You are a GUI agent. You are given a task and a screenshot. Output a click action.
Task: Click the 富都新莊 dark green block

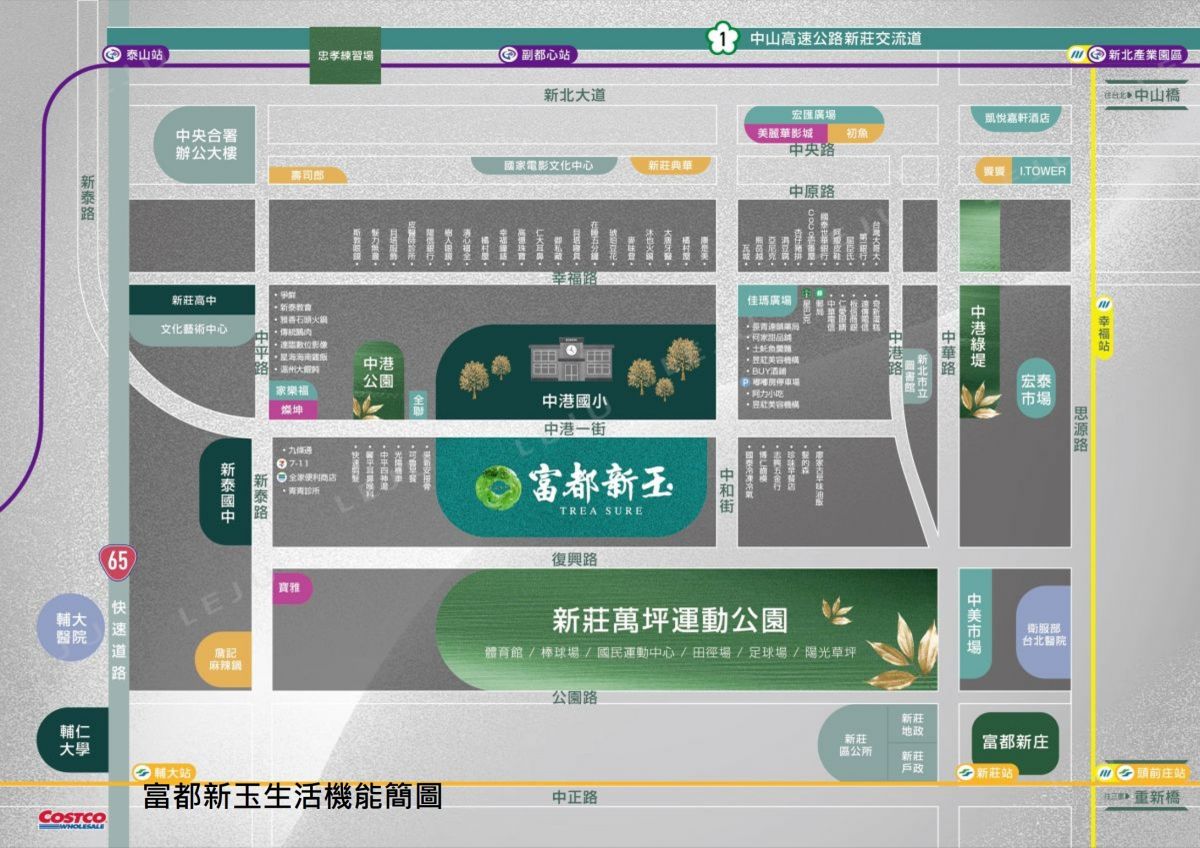(x=1015, y=742)
